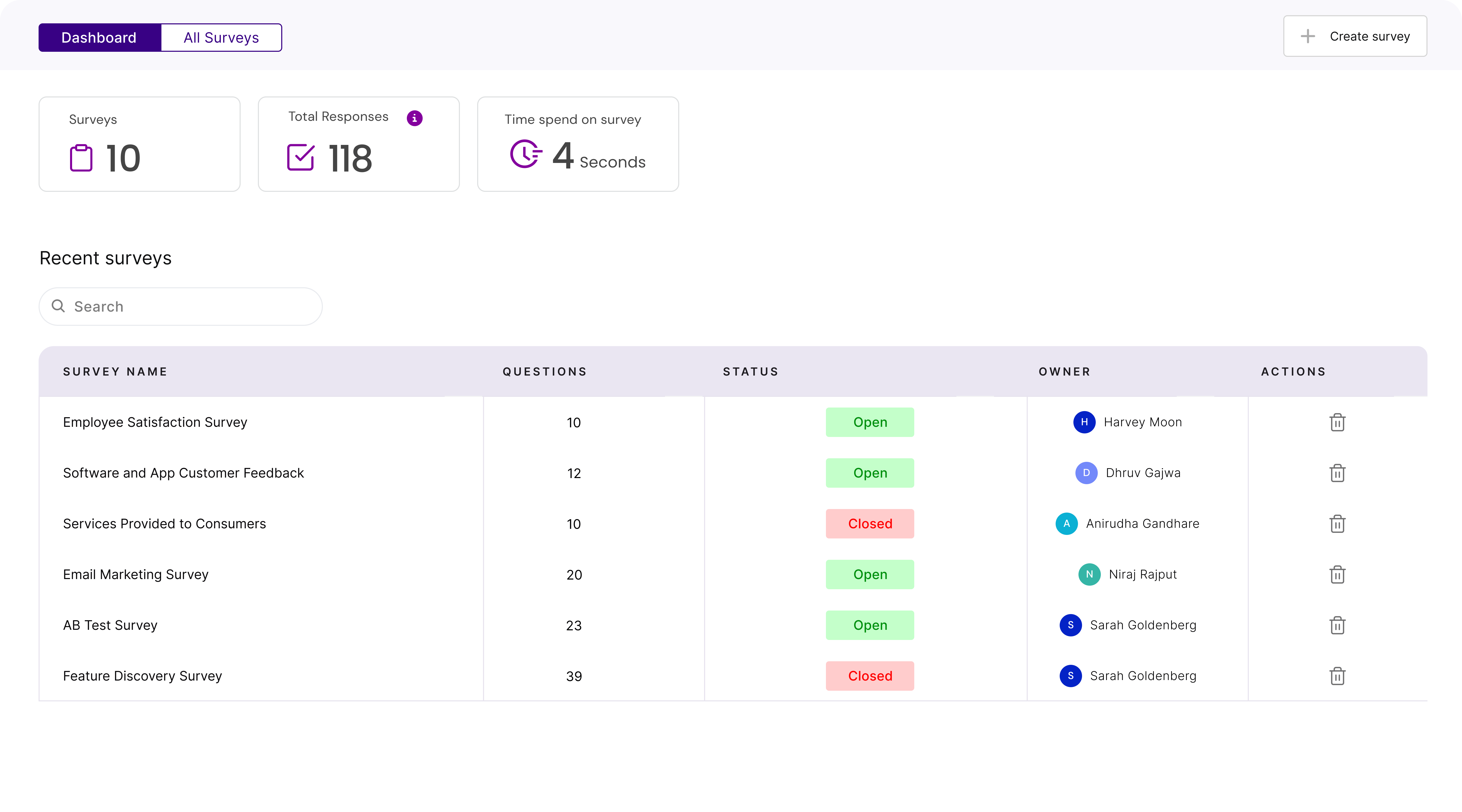
Task: Delete the Software and App Customer Feedback survey
Action: [1337, 473]
